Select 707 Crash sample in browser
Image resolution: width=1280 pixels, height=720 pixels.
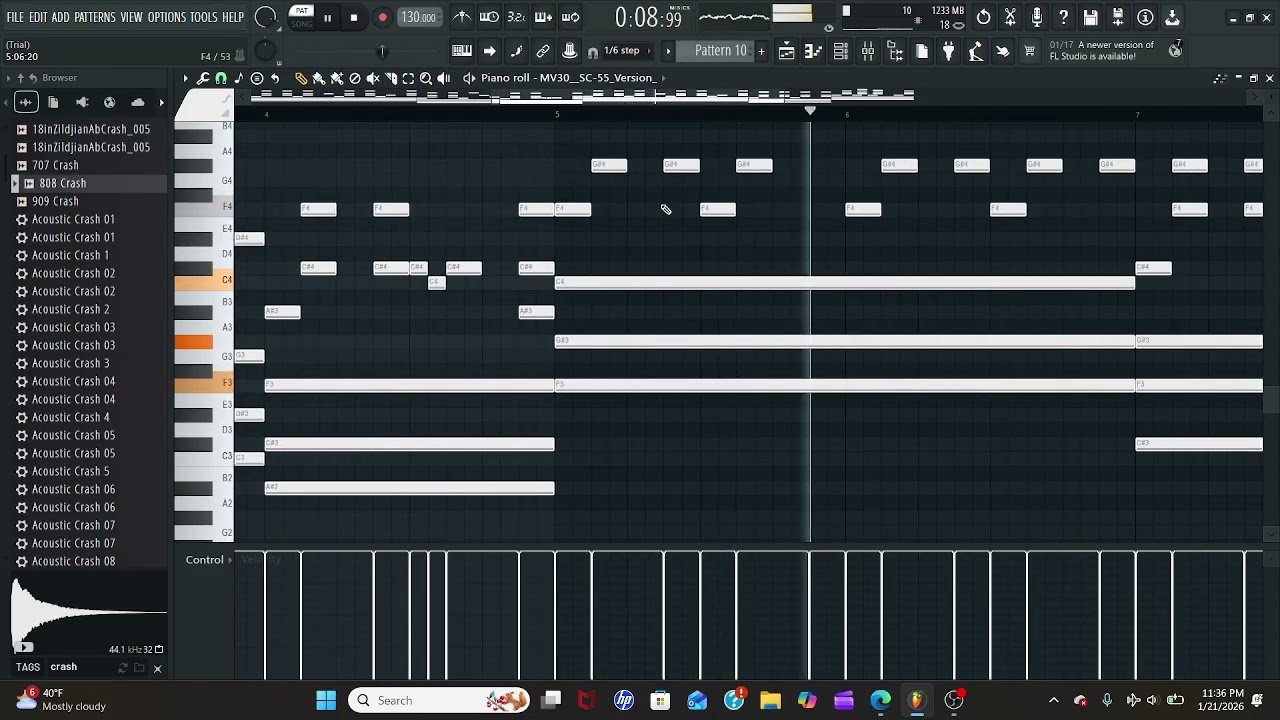(x=55, y=165)
